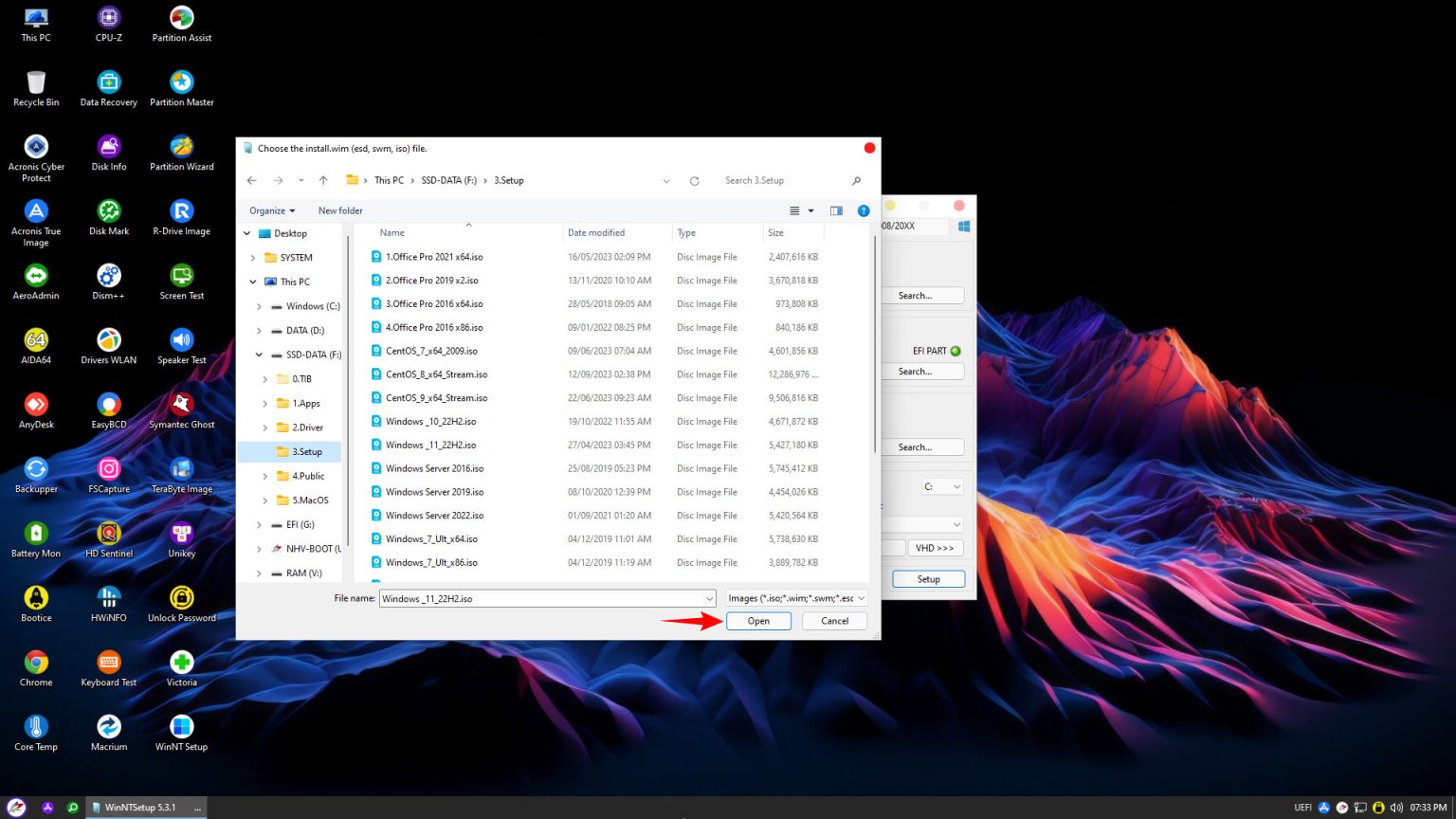Viewport: 1456px width, 819px height.
Task: Open HWiNFO desktop icon
Action: pyautogui.click(x=107, y=597)
